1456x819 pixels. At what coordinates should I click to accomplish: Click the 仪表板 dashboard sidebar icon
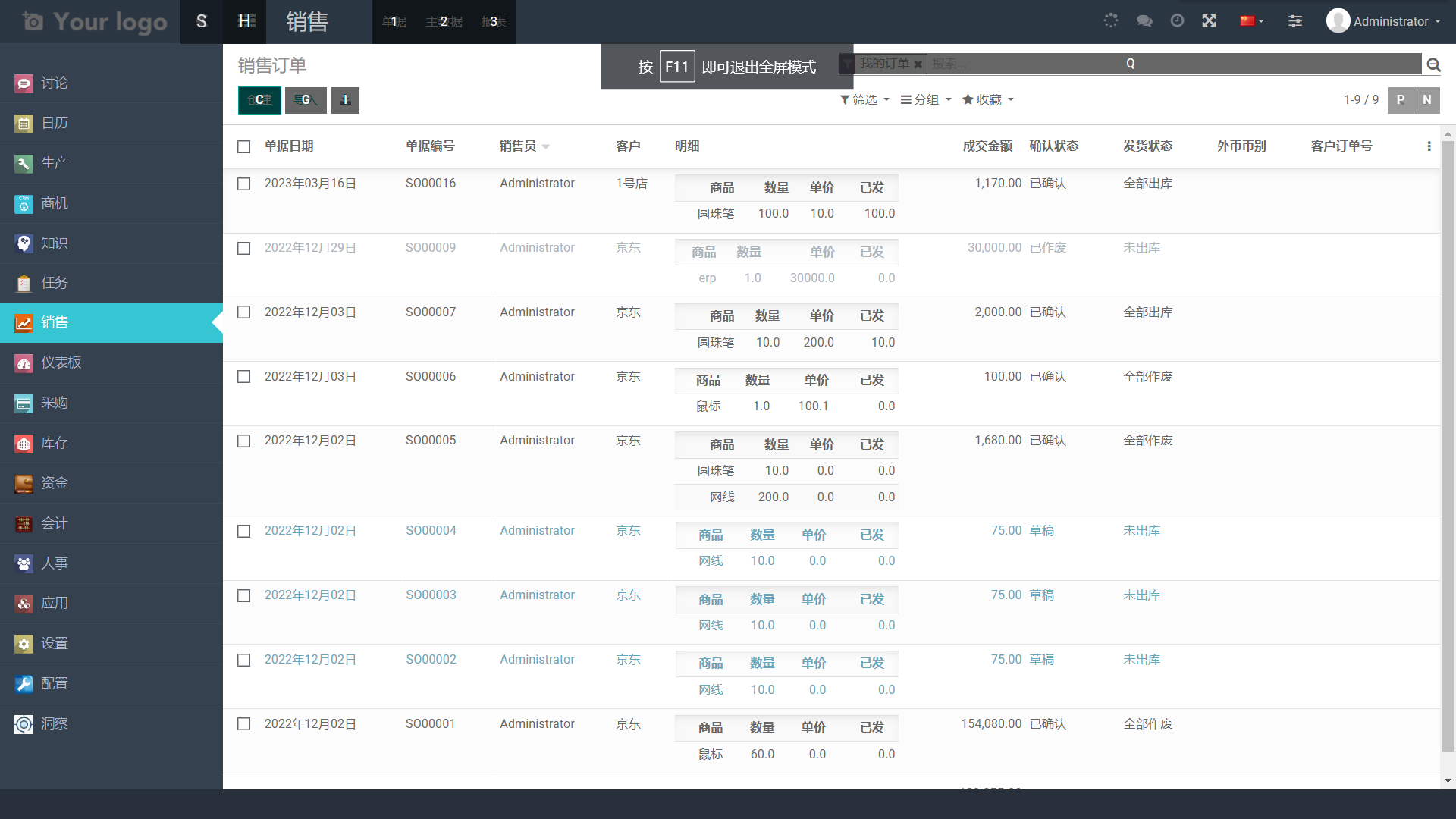[x=24, y=363]
